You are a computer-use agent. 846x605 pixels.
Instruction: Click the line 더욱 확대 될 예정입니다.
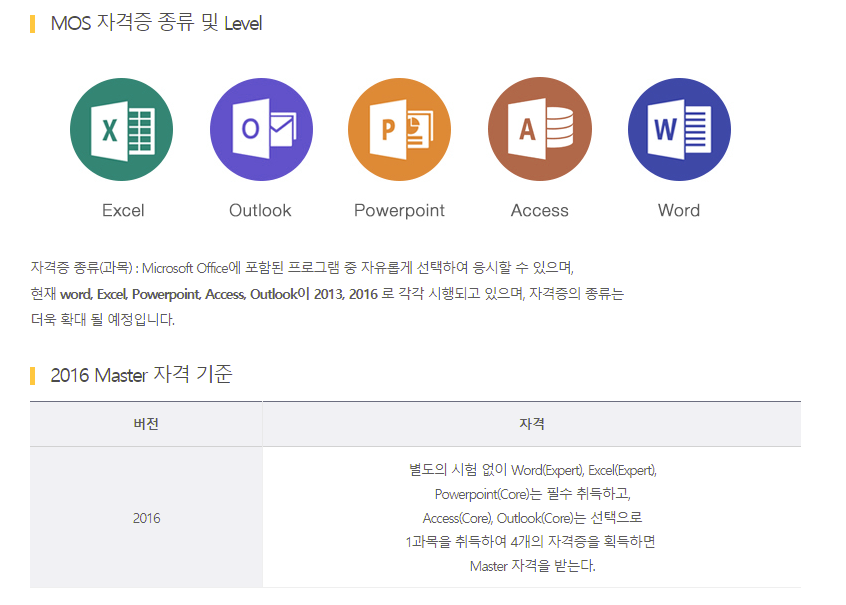(x=103, y=320)
